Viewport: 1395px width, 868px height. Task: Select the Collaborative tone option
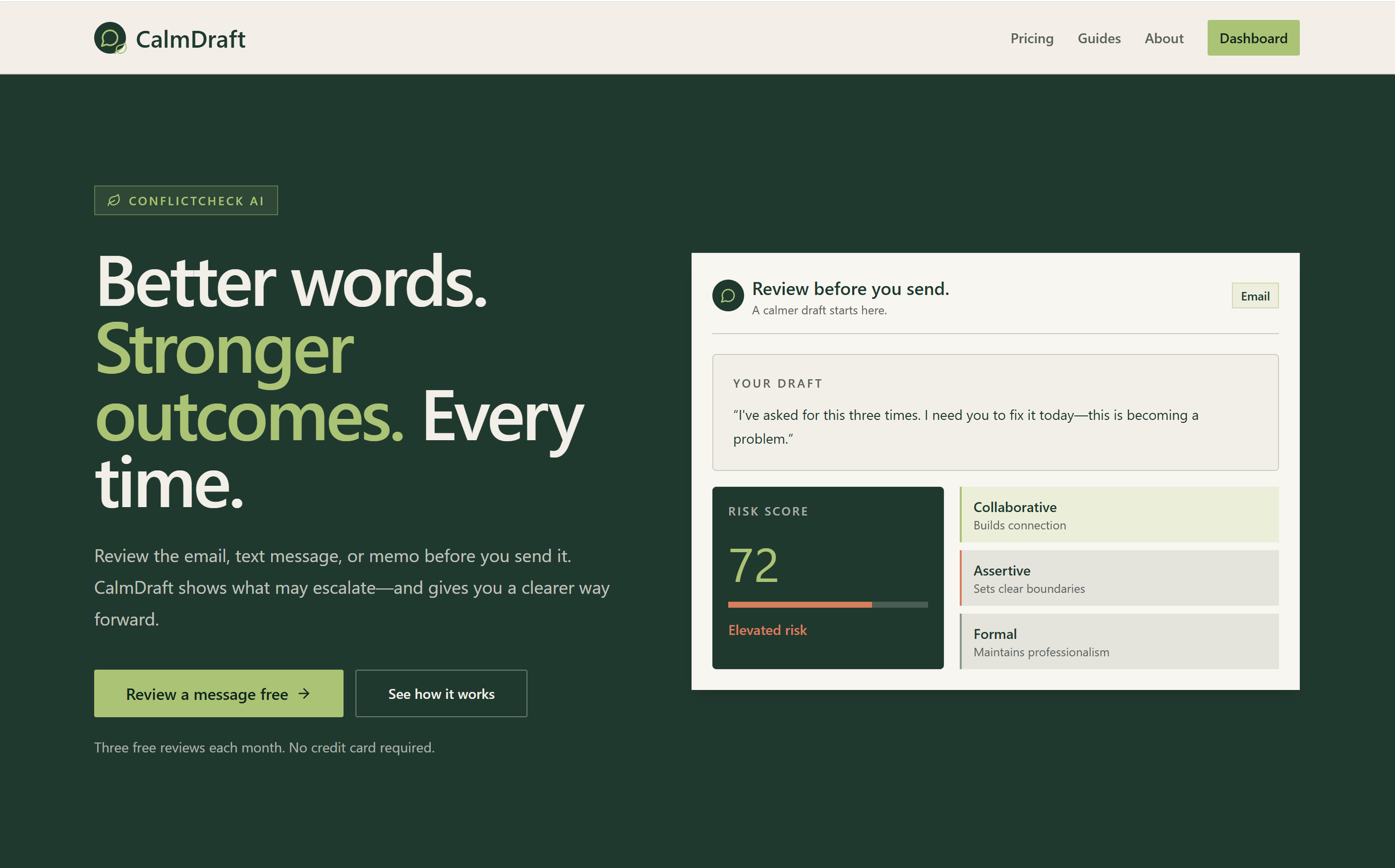[x=1119, y=514]
